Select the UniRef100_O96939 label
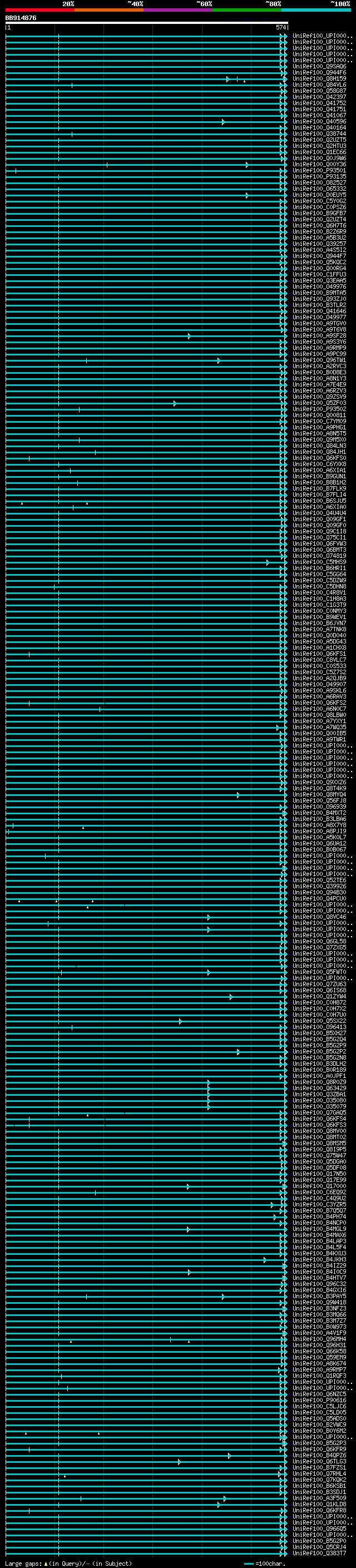Screen dimensions: 356x1568 pyautogui.click(x=319, y=807)
